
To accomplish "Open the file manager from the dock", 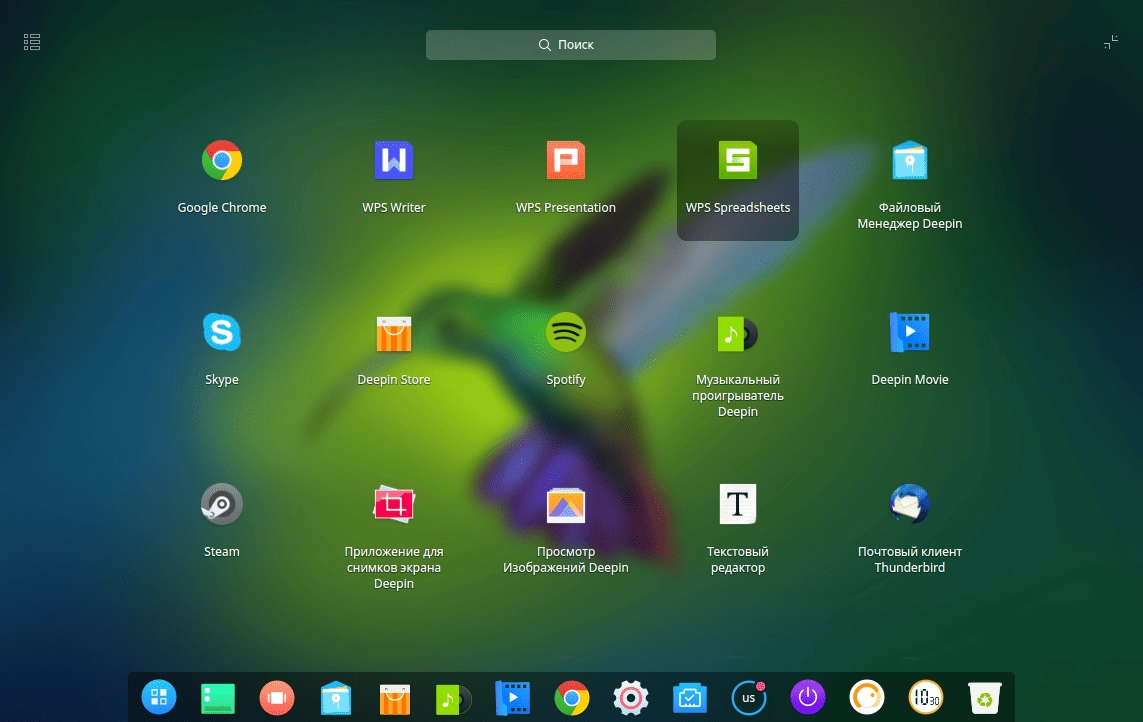I will [x=336, y=698].
